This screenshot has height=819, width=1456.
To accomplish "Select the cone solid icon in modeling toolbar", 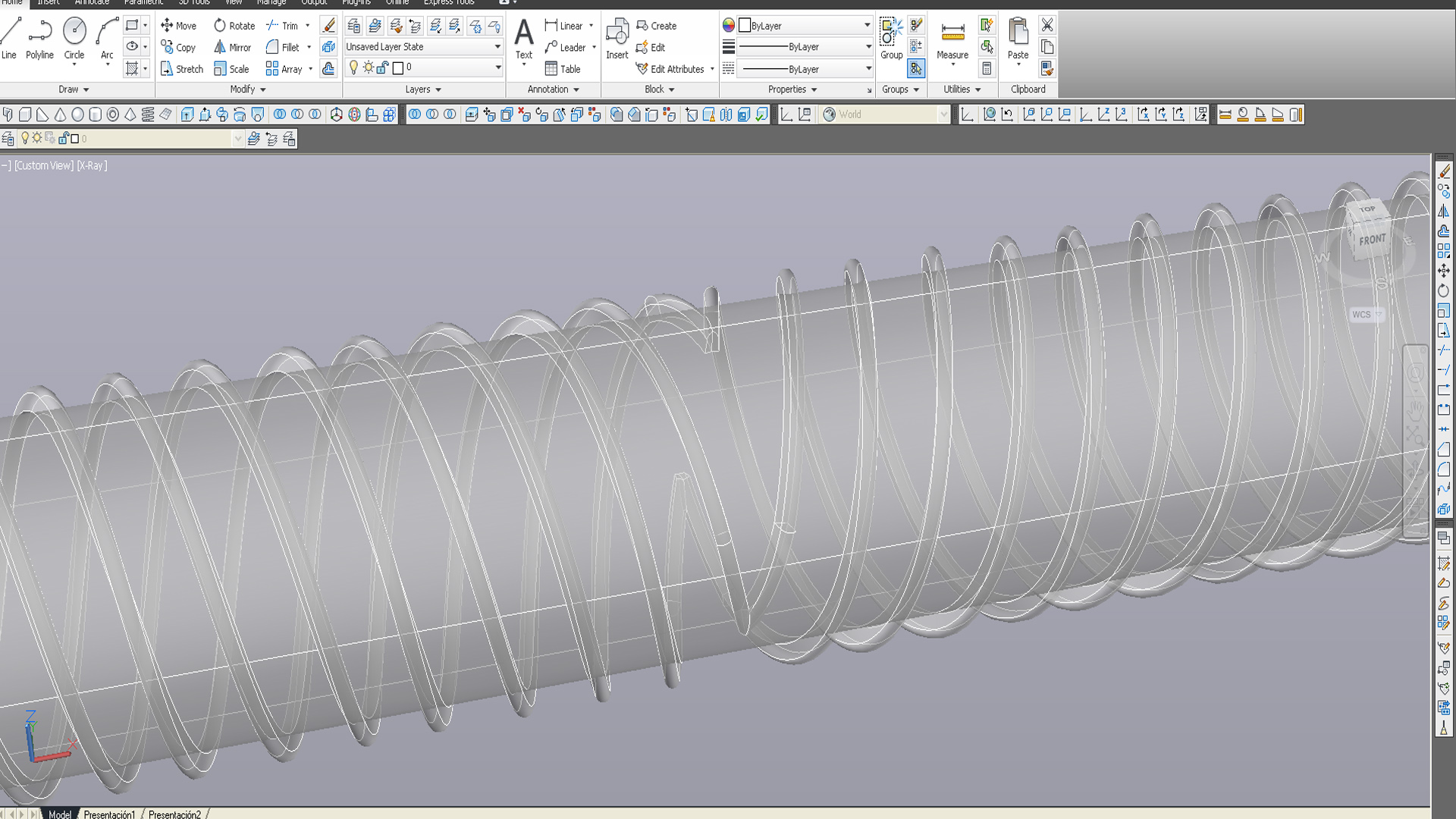I will 60,115.
